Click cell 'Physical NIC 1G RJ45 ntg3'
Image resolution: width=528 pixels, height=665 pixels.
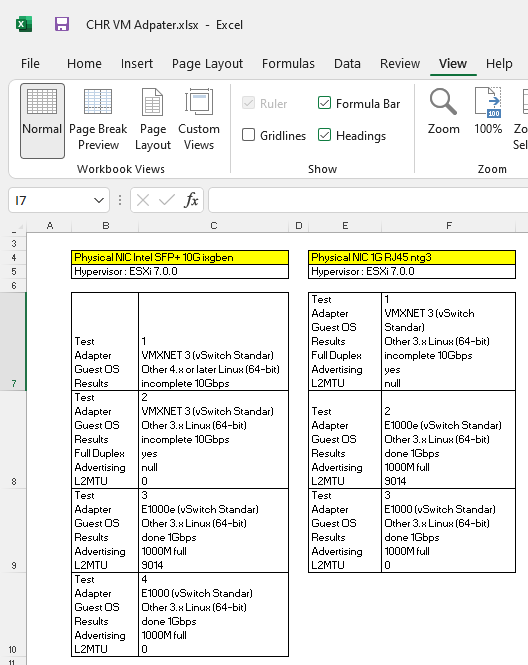[x=412, y=257]
